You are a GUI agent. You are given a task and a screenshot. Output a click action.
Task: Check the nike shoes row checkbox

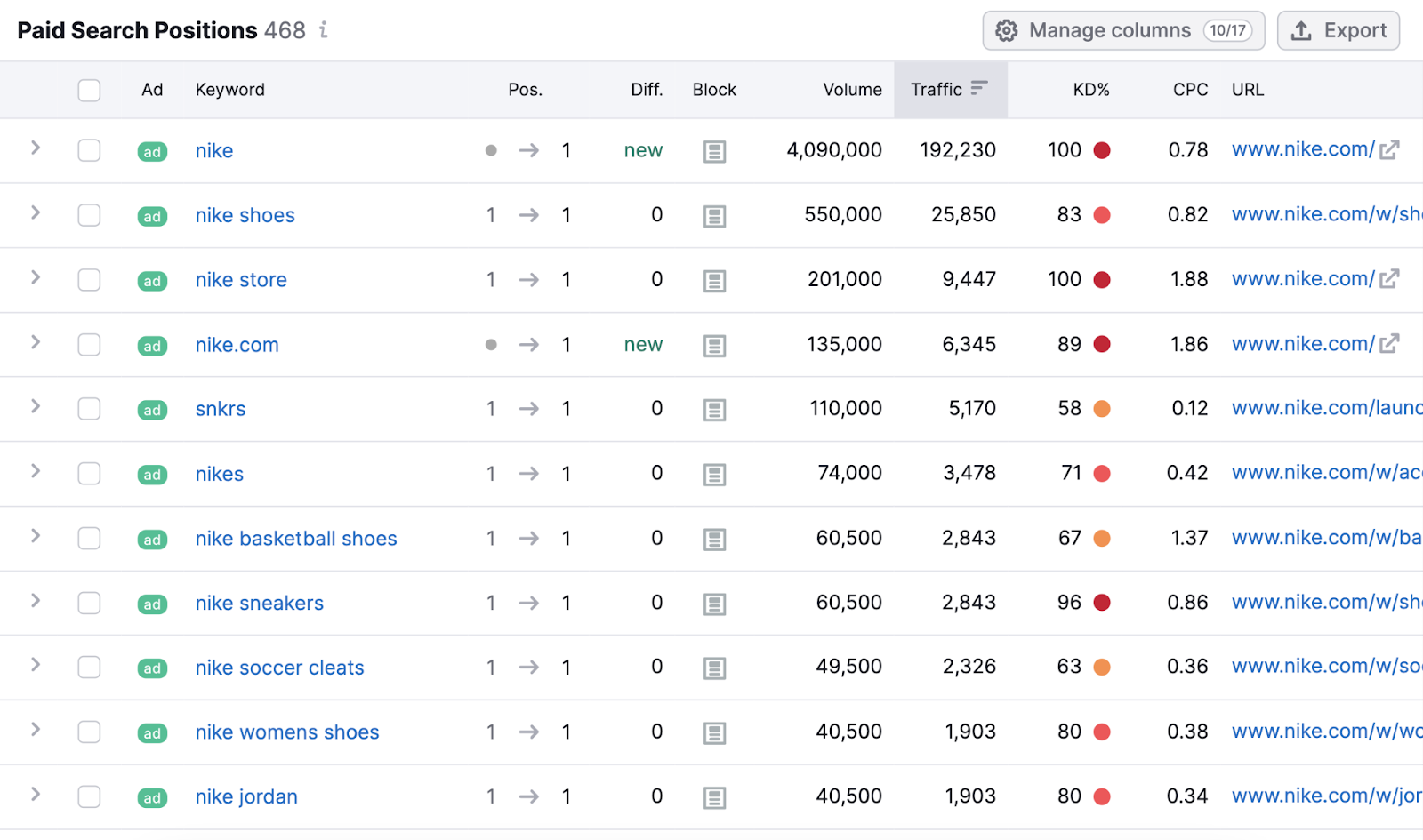click(x=89, y=215)
